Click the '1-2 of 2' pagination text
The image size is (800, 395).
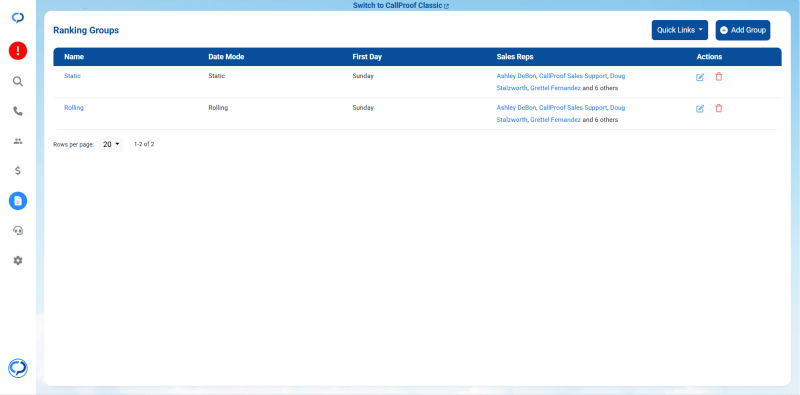pyautogui.click(x=144, y=144)
